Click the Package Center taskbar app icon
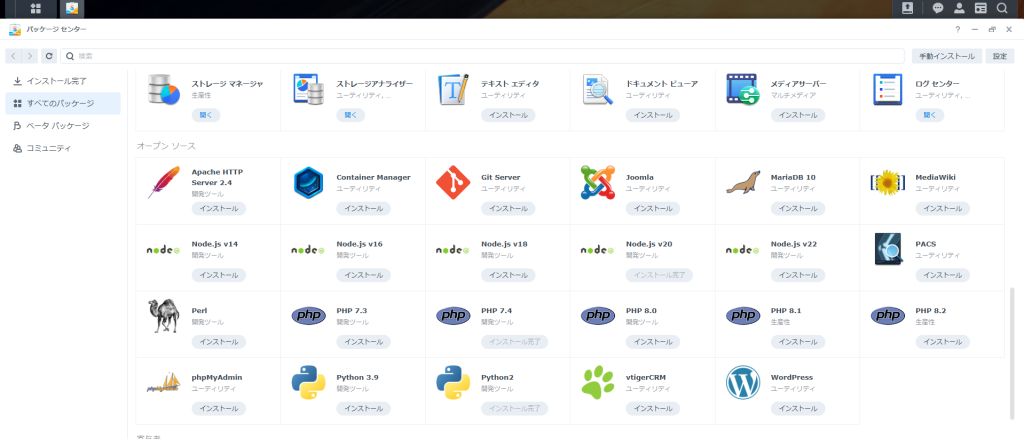The height and width of the screenshot is (439, 1024). coord(72,8)
